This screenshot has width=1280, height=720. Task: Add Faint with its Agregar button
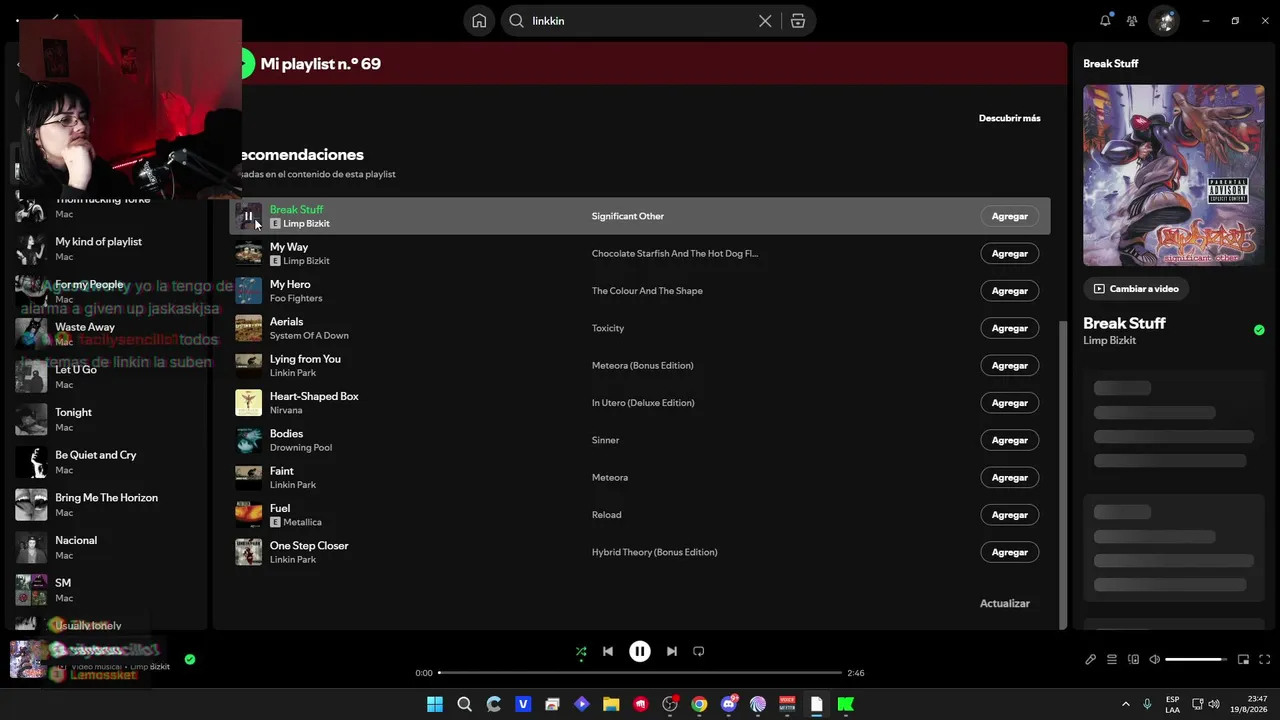(x=1009, y=478)
